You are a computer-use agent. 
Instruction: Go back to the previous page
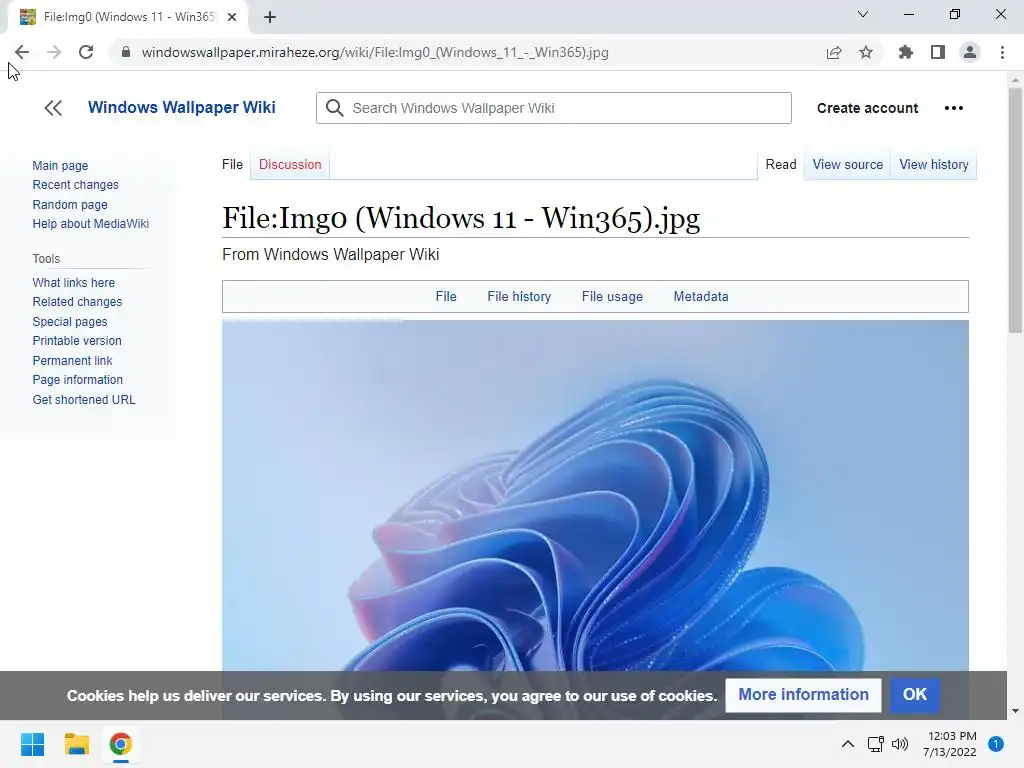(22, 52)
